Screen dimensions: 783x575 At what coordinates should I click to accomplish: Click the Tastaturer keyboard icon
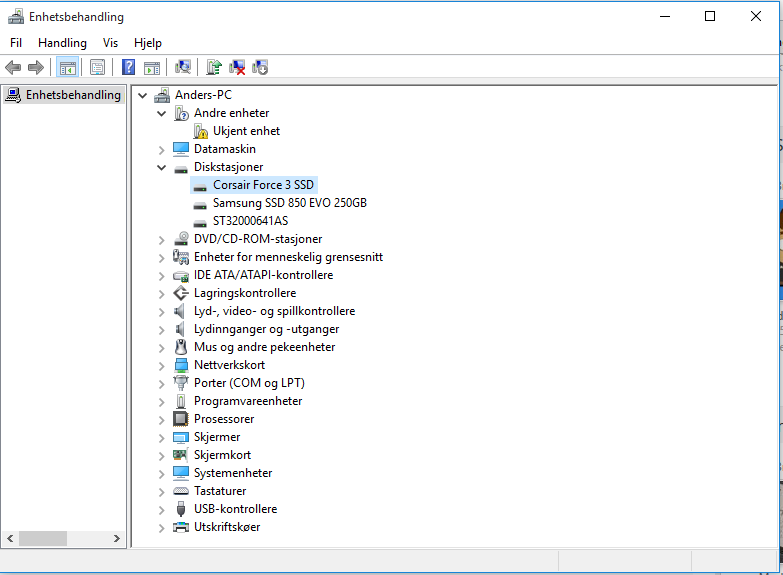181,491
